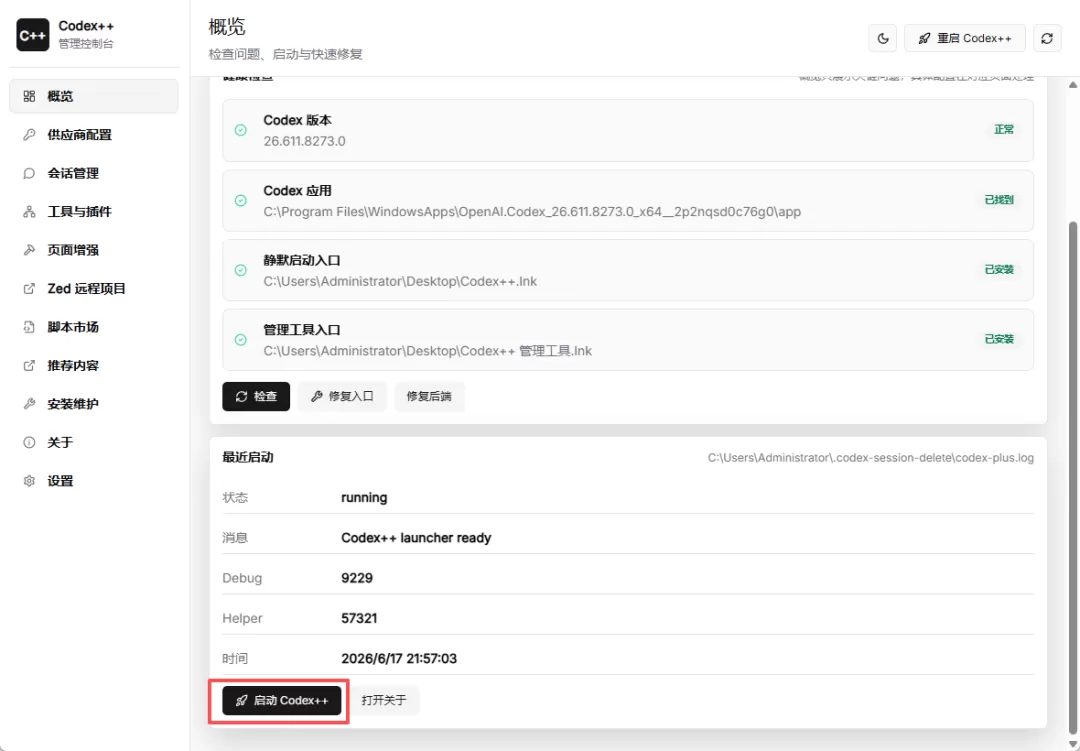Click the green check icon for 静默启动入口
Image resolution: width=1080 pixels, height=751 pixels.
click(240, 270)
